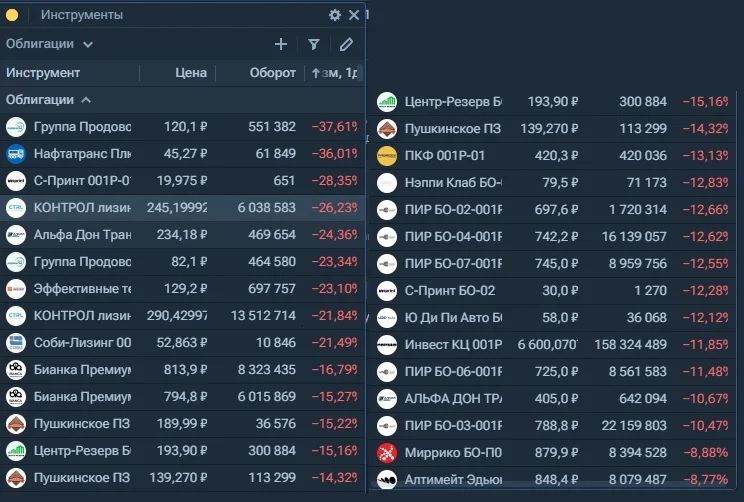Screen dimensions: 744x502
Task: Click the change value −24,36%
Action: click(335, 235)
